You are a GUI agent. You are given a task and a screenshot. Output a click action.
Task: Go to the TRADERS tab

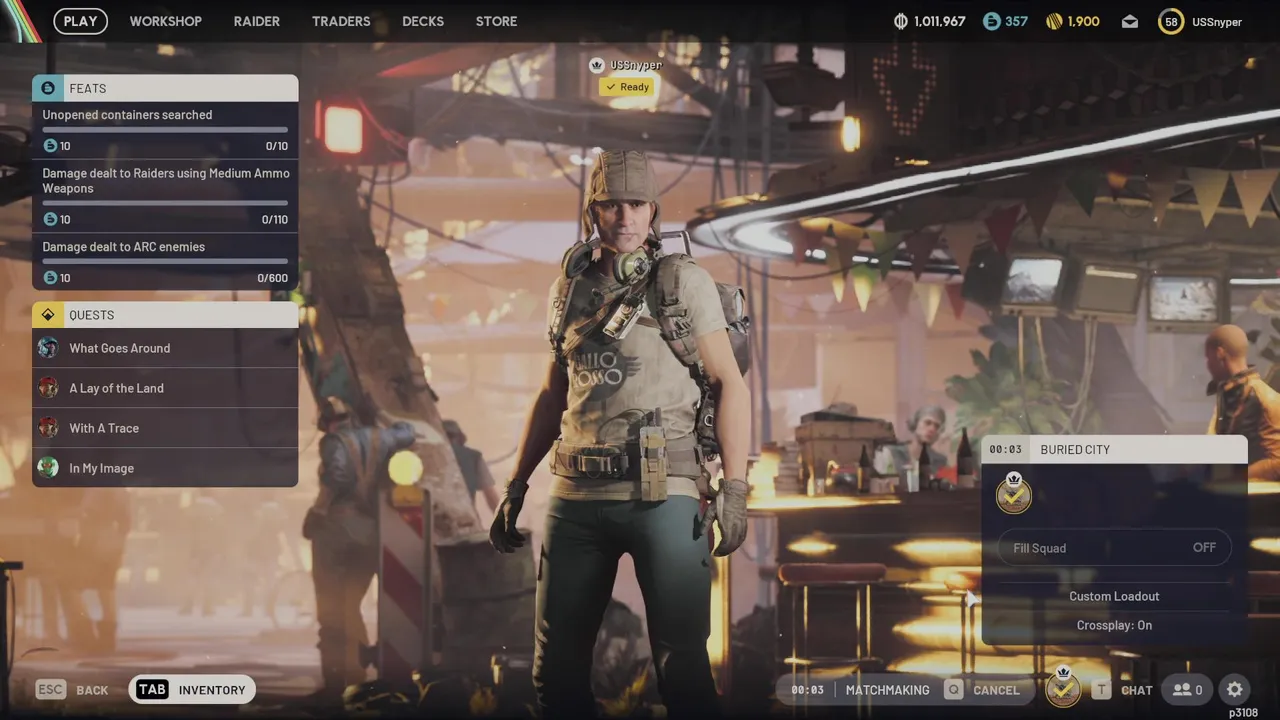click(x=341, y=21)
